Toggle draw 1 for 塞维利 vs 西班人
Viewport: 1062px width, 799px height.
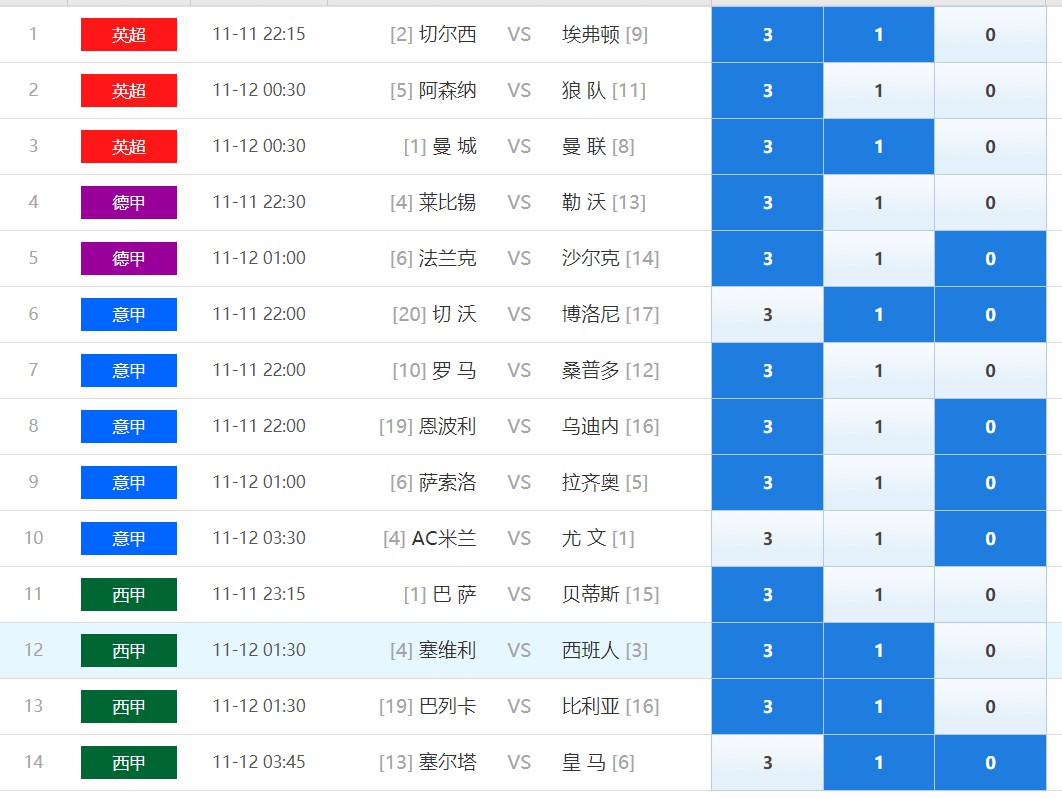click(x=878, y=651)
